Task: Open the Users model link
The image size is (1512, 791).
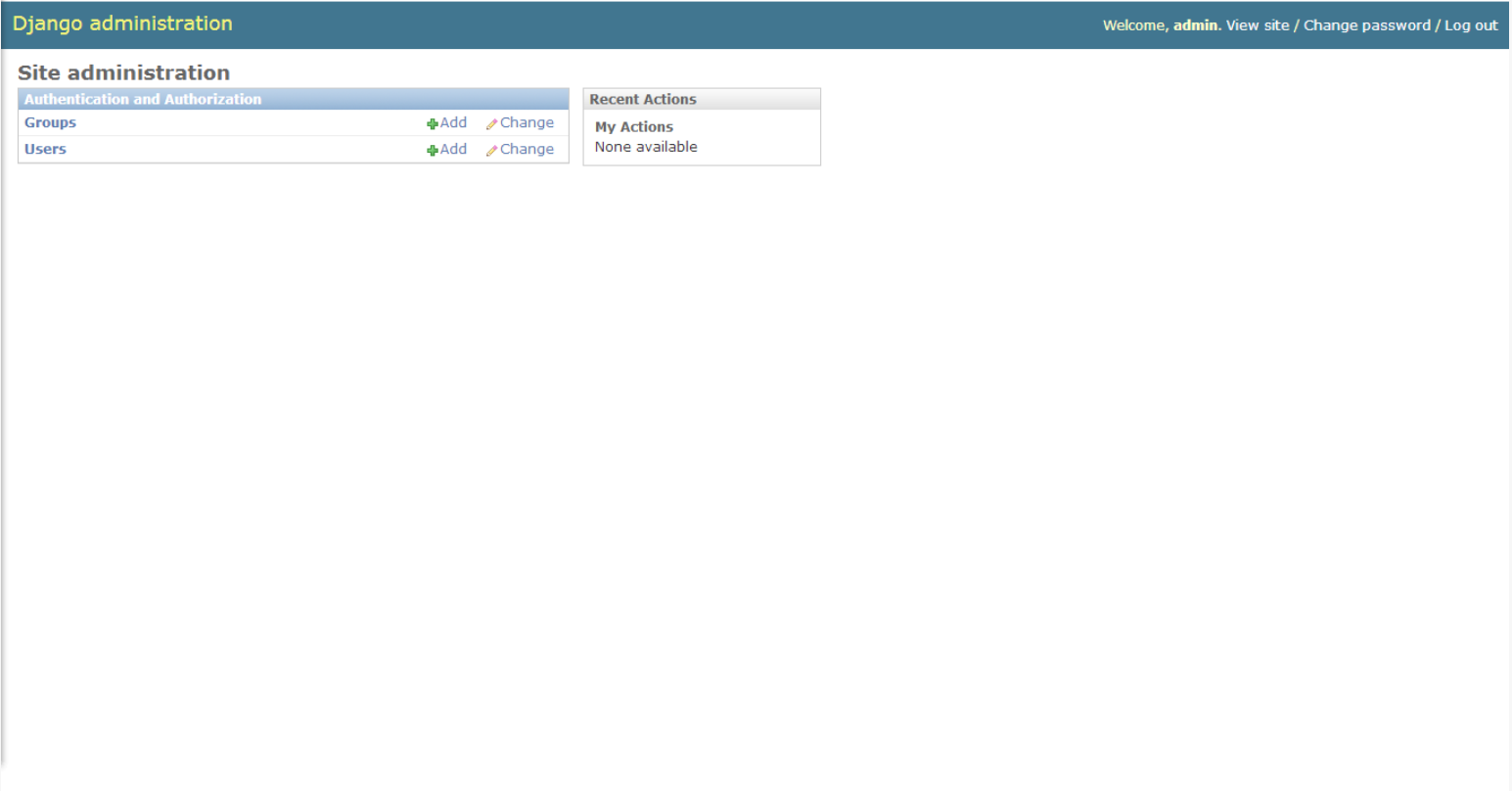Action: click(45, 149)
